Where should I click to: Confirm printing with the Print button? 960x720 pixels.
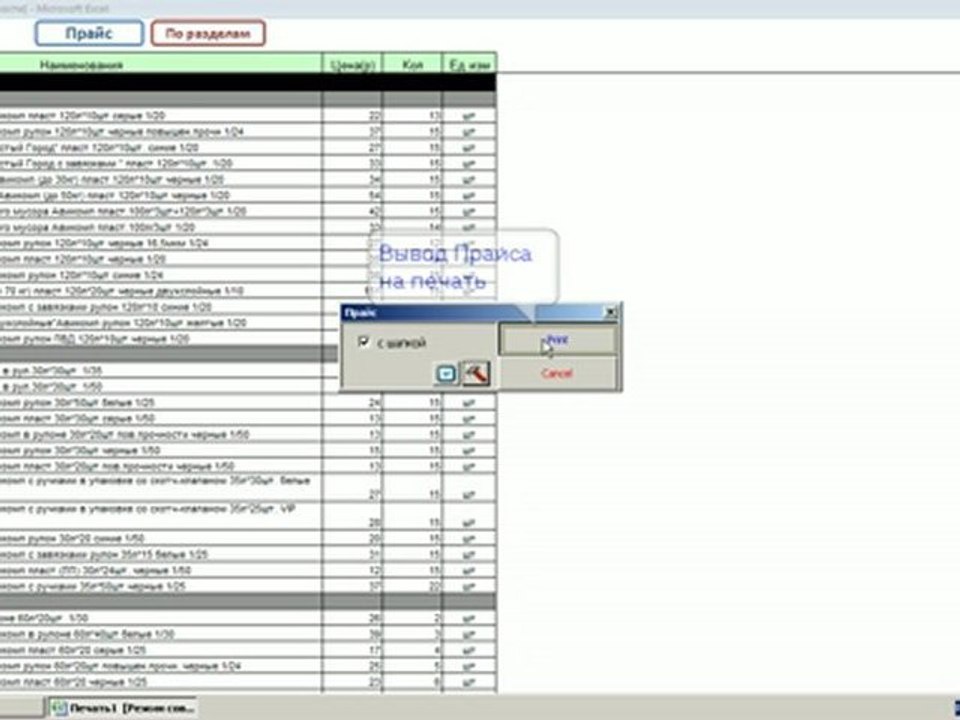pos(558,340)
